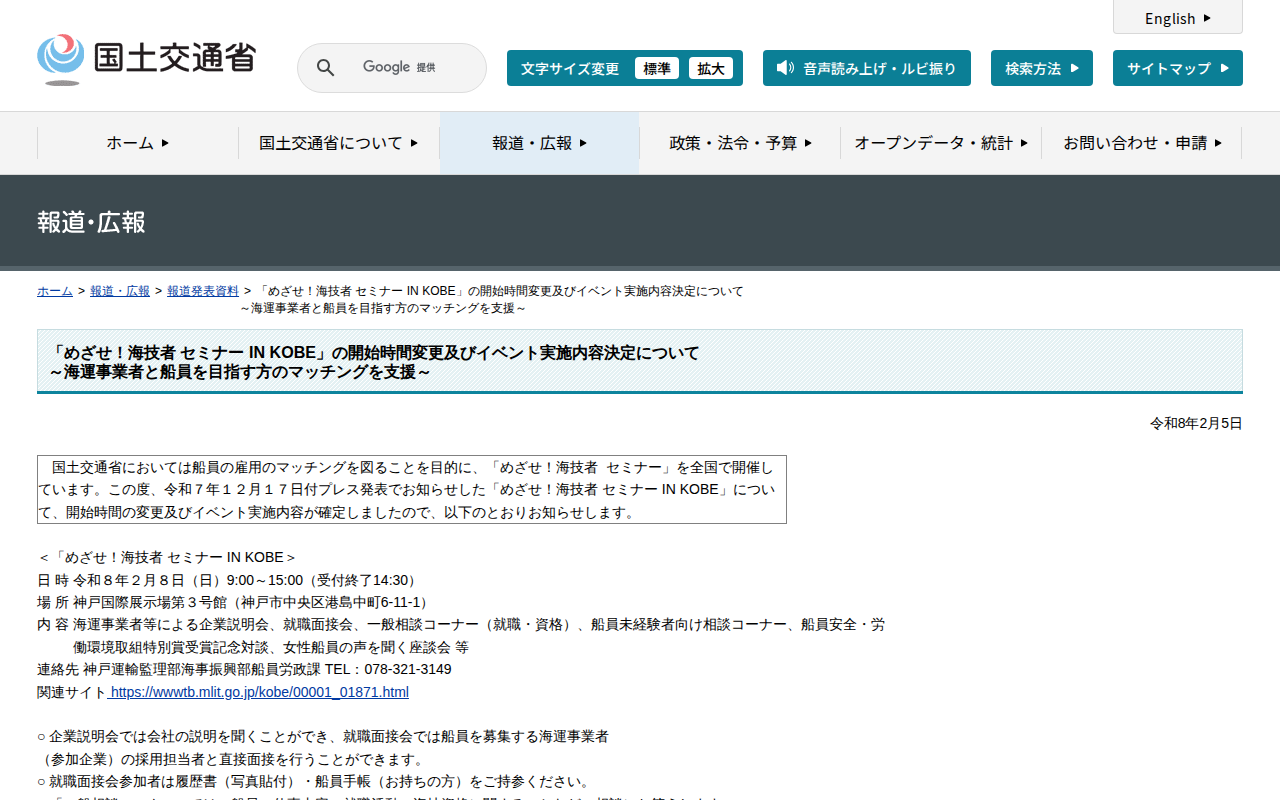This screenshot has height=800, width=1280.
Task: Click into the Google search field
Action: point(410,68)
